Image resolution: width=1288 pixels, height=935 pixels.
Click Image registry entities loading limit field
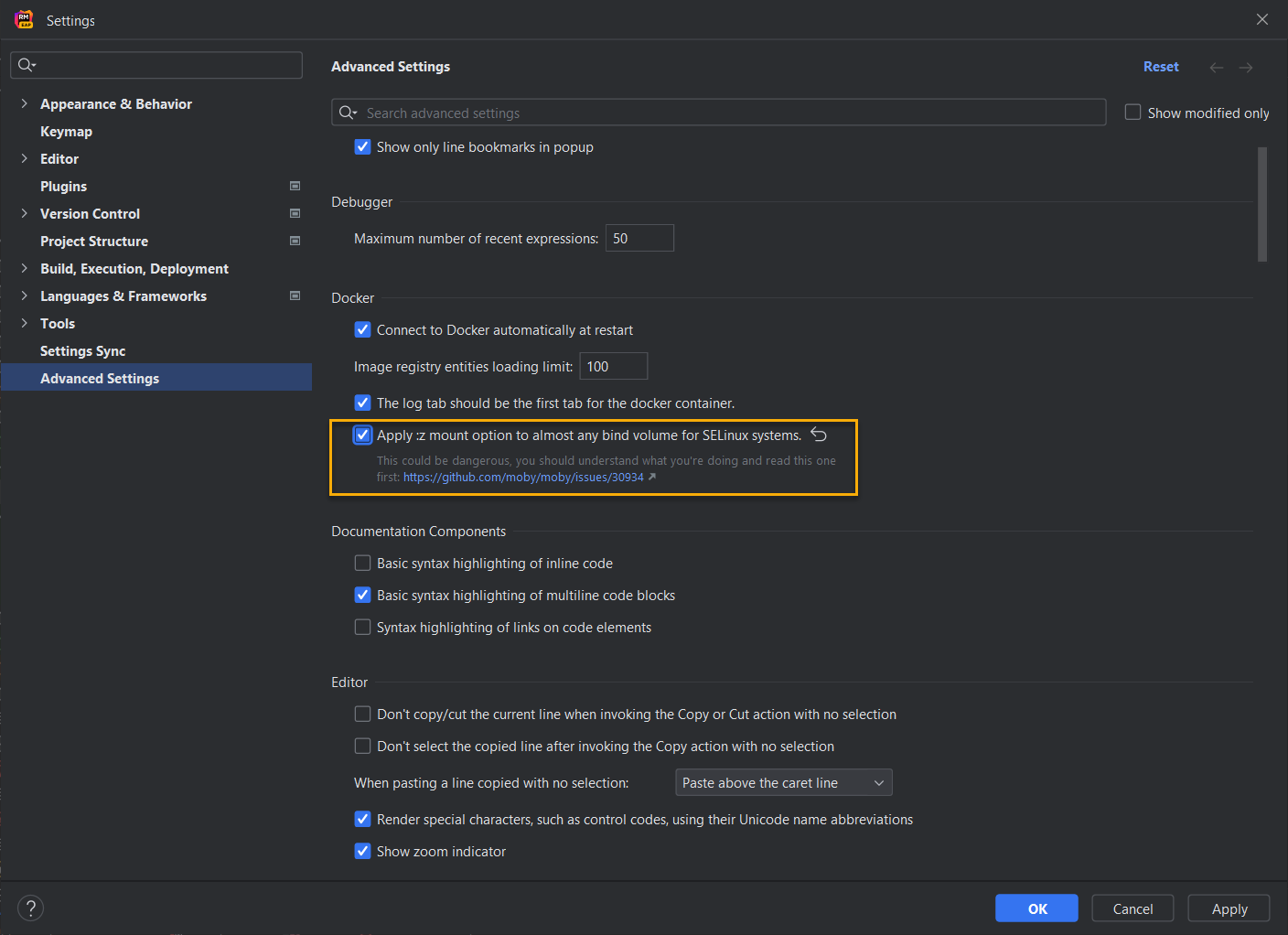614,366
